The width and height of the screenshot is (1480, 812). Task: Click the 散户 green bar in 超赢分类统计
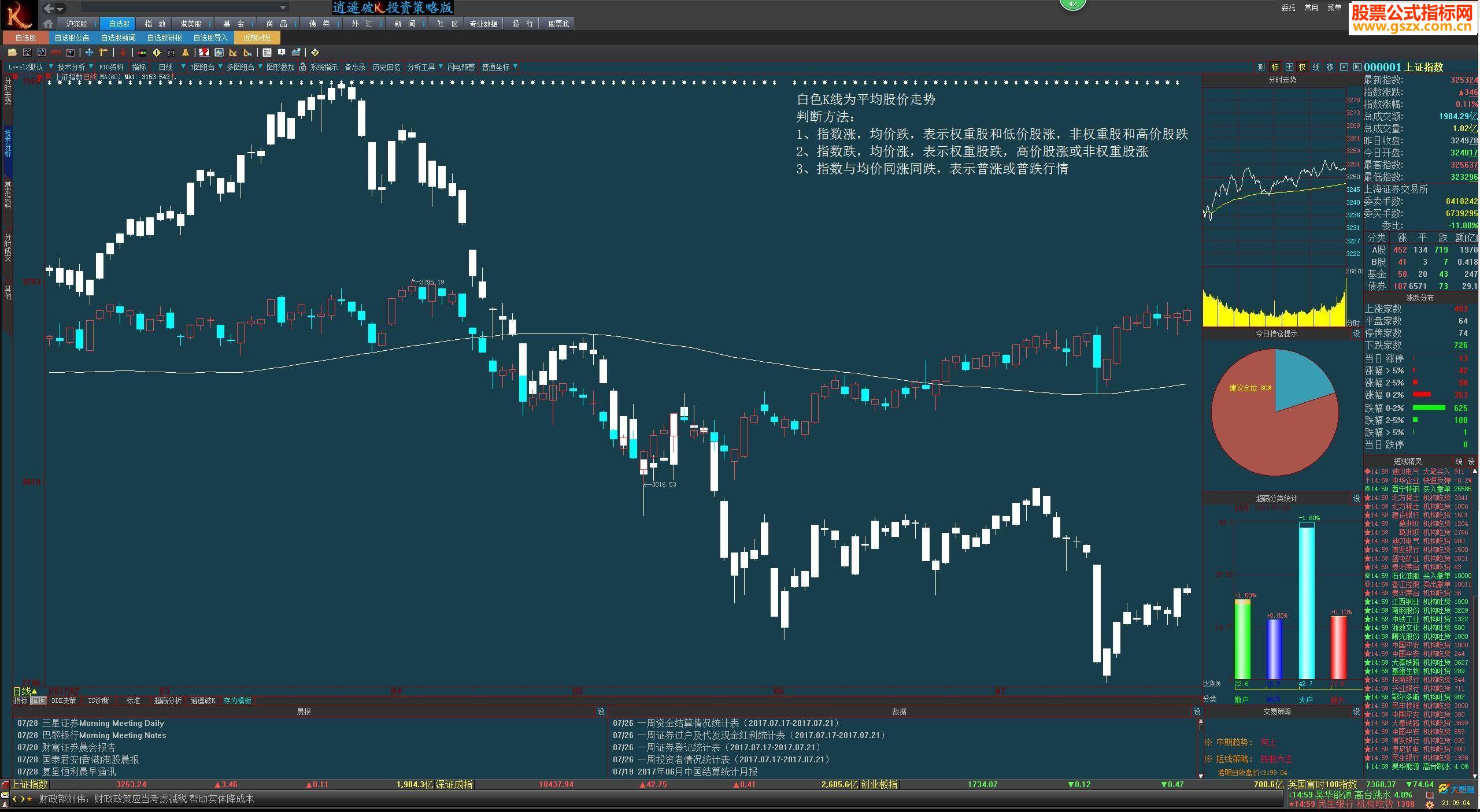tap(1242, 639)
